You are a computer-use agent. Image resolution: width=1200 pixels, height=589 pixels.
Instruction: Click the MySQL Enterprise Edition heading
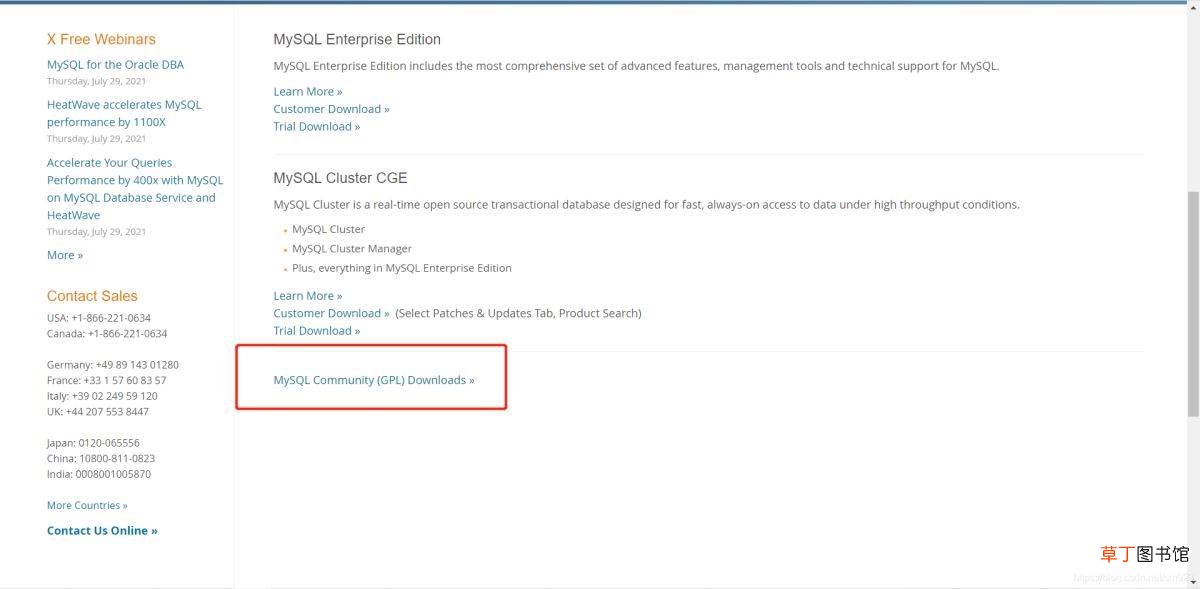coord(357,39)
